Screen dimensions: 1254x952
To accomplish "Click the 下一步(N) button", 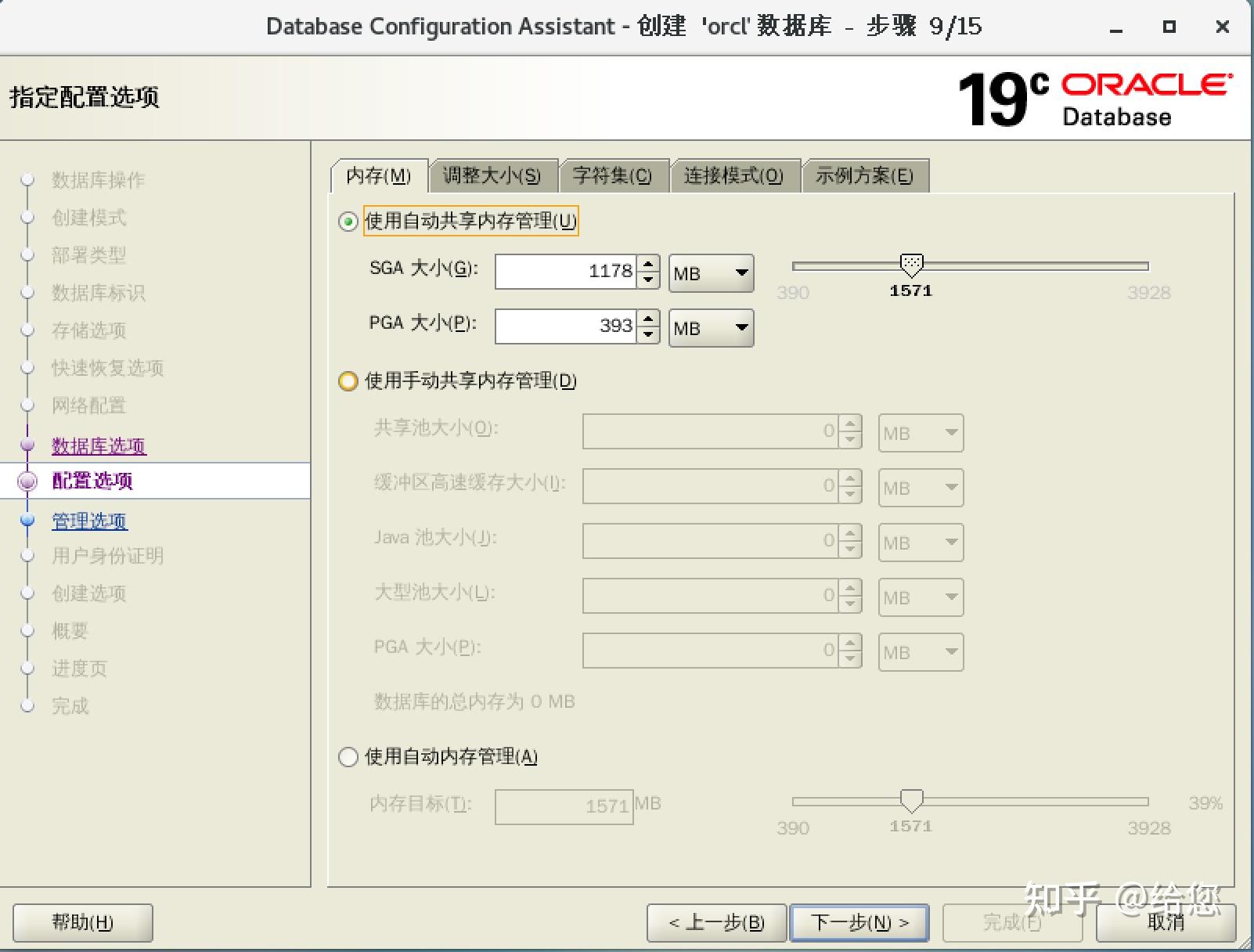I will tap(859, 922).
